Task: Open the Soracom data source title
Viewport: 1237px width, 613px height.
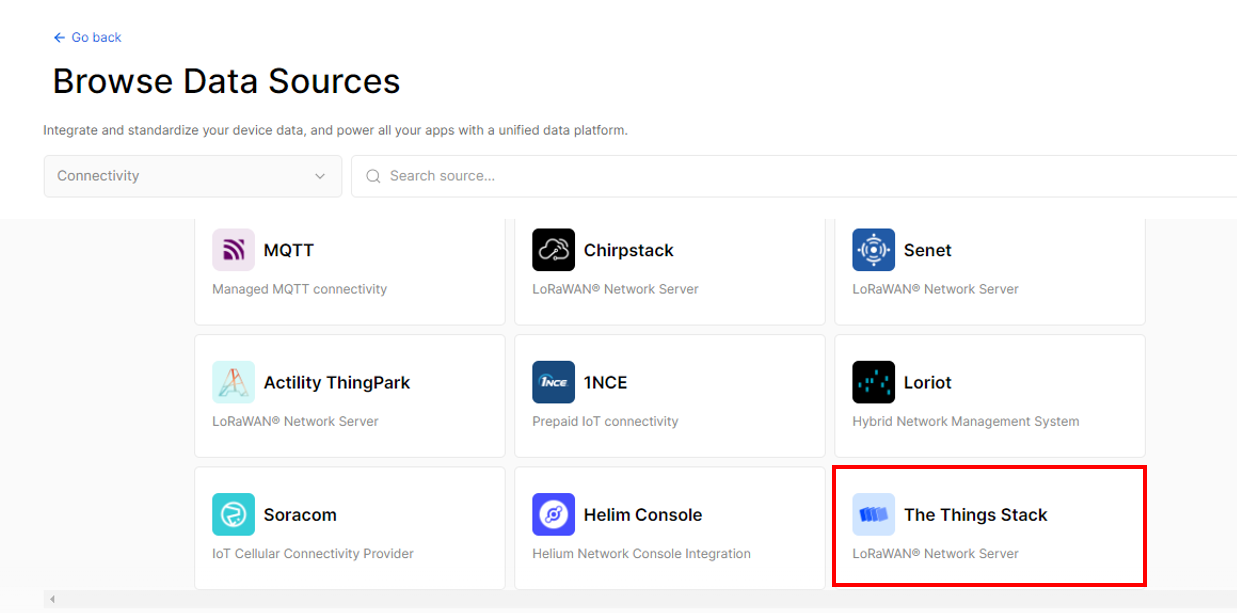Action: coord(300,515)
